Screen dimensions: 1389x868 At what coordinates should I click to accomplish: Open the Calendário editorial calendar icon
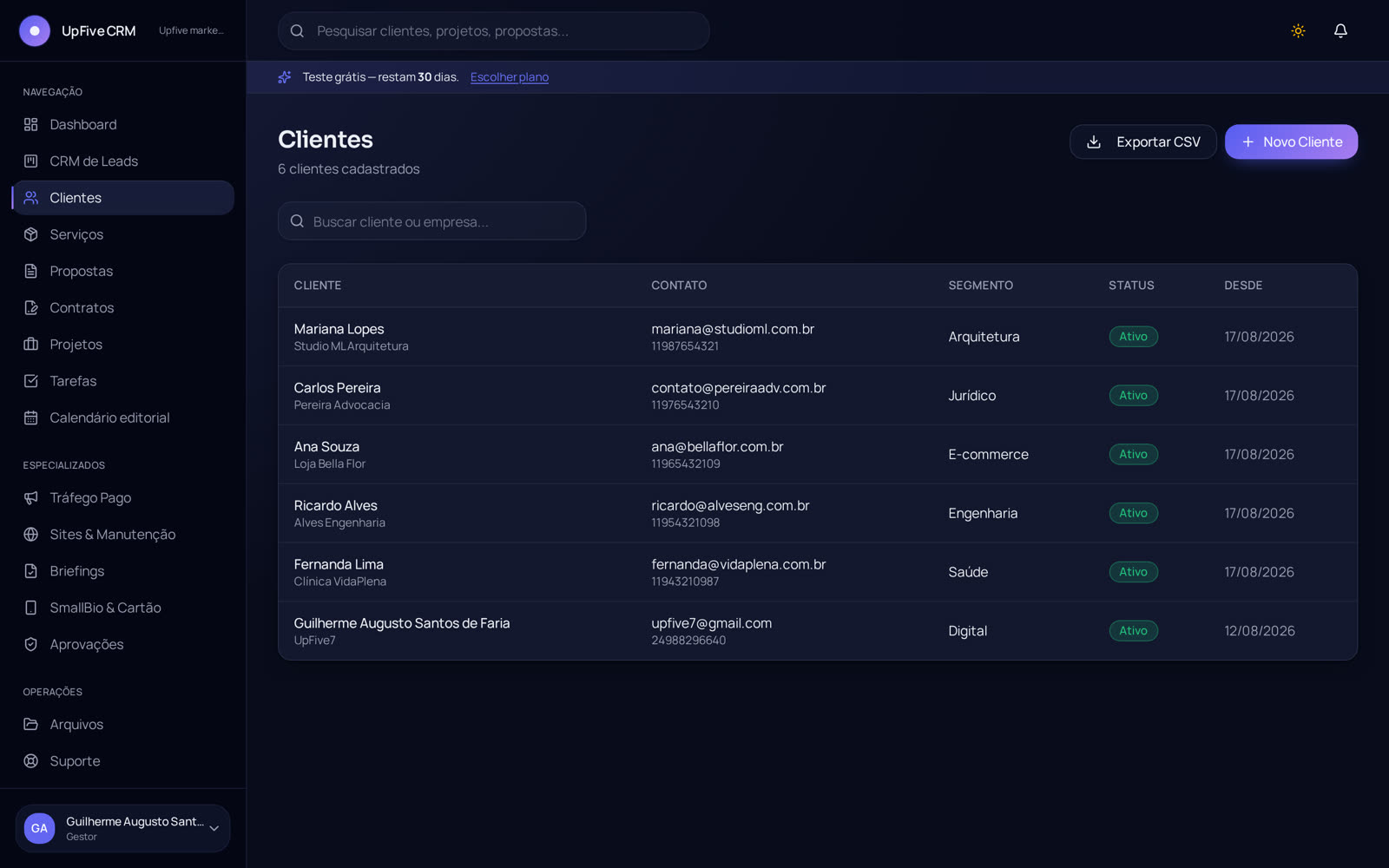pos(31,418)
